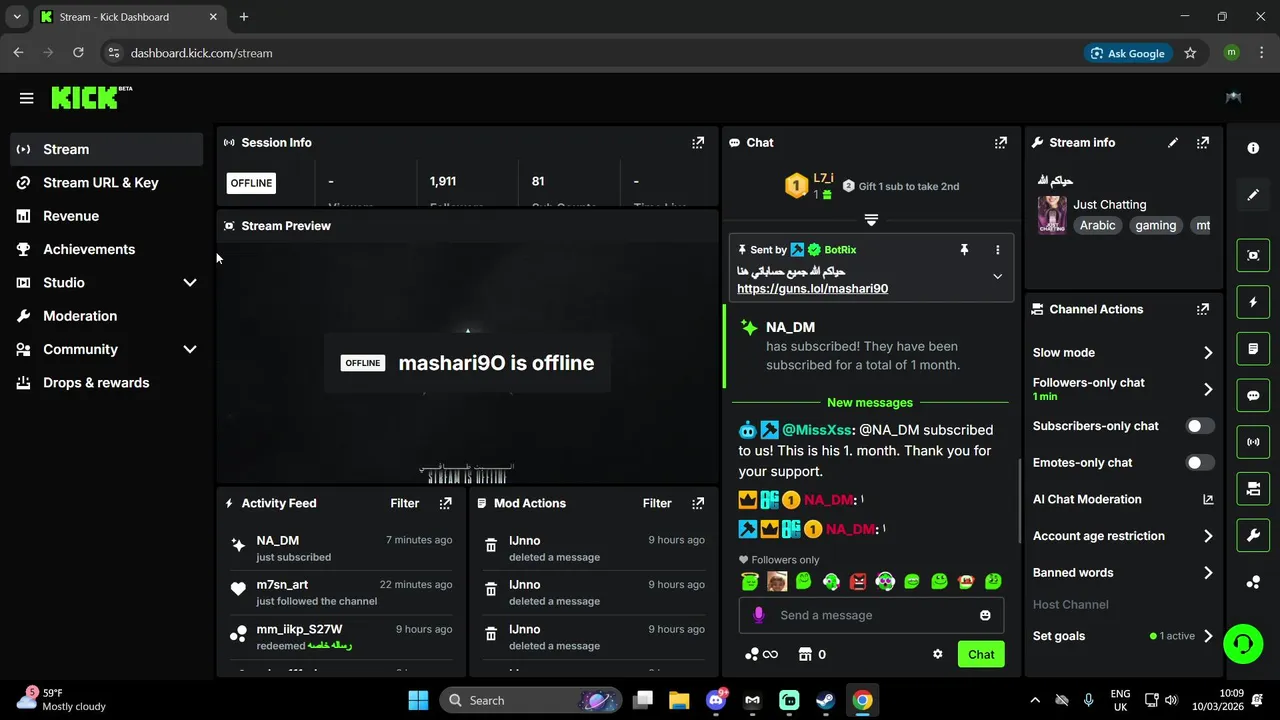1280x720 pixels.
Task: Open the Revenue page
Action: (108, 216)
